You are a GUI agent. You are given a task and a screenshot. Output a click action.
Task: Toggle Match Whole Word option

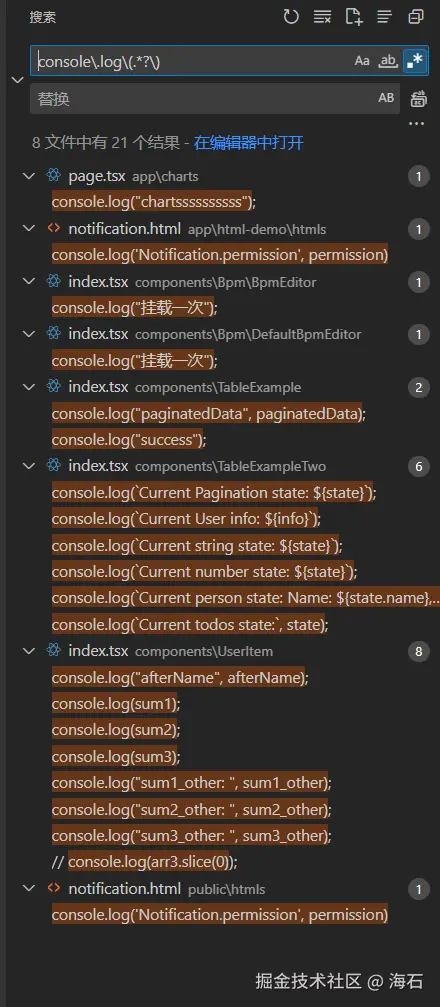[x=388, y=61]
